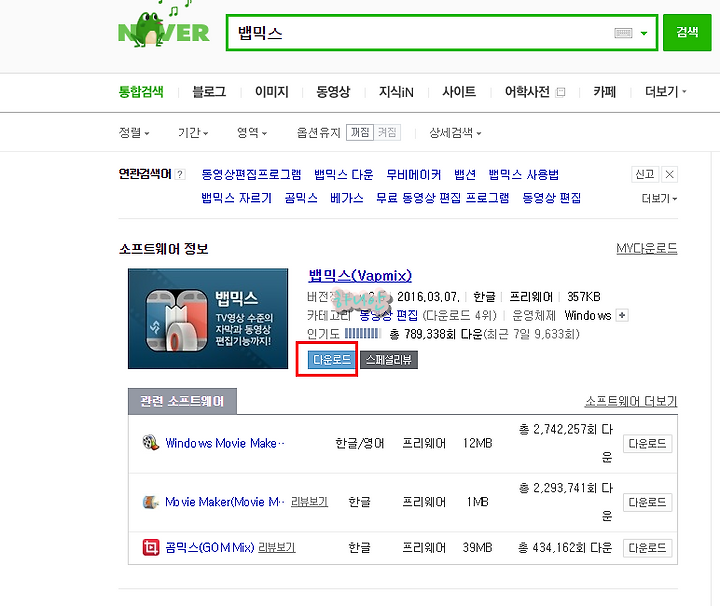Click the 신고 report button

(645, 174)
